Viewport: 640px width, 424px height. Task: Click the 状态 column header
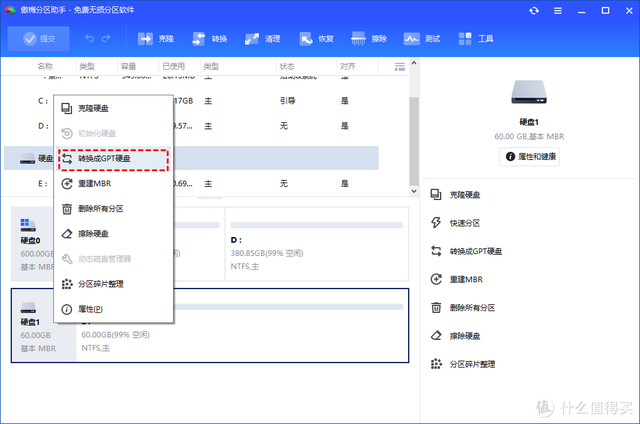tap(287, 66)
